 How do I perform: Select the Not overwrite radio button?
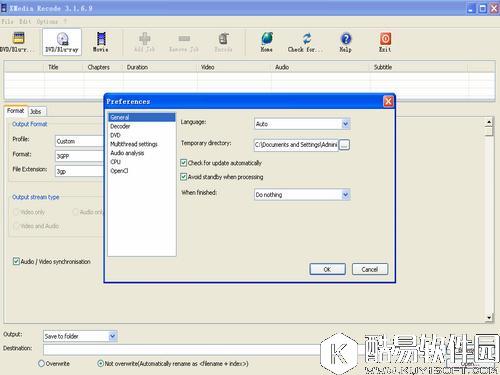click(100, 364)
